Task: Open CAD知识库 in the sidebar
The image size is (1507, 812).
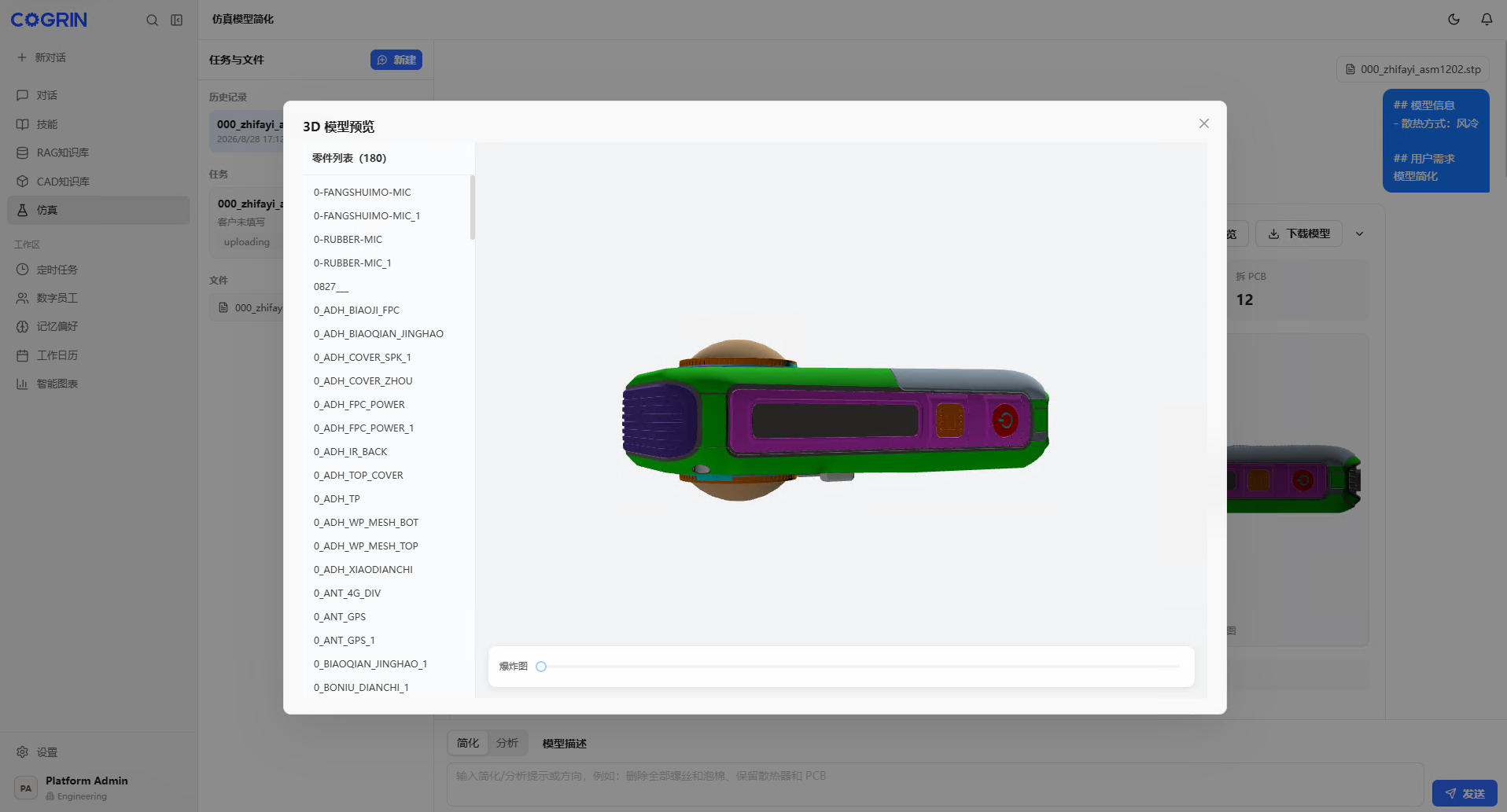Action: tap(98, 182)
